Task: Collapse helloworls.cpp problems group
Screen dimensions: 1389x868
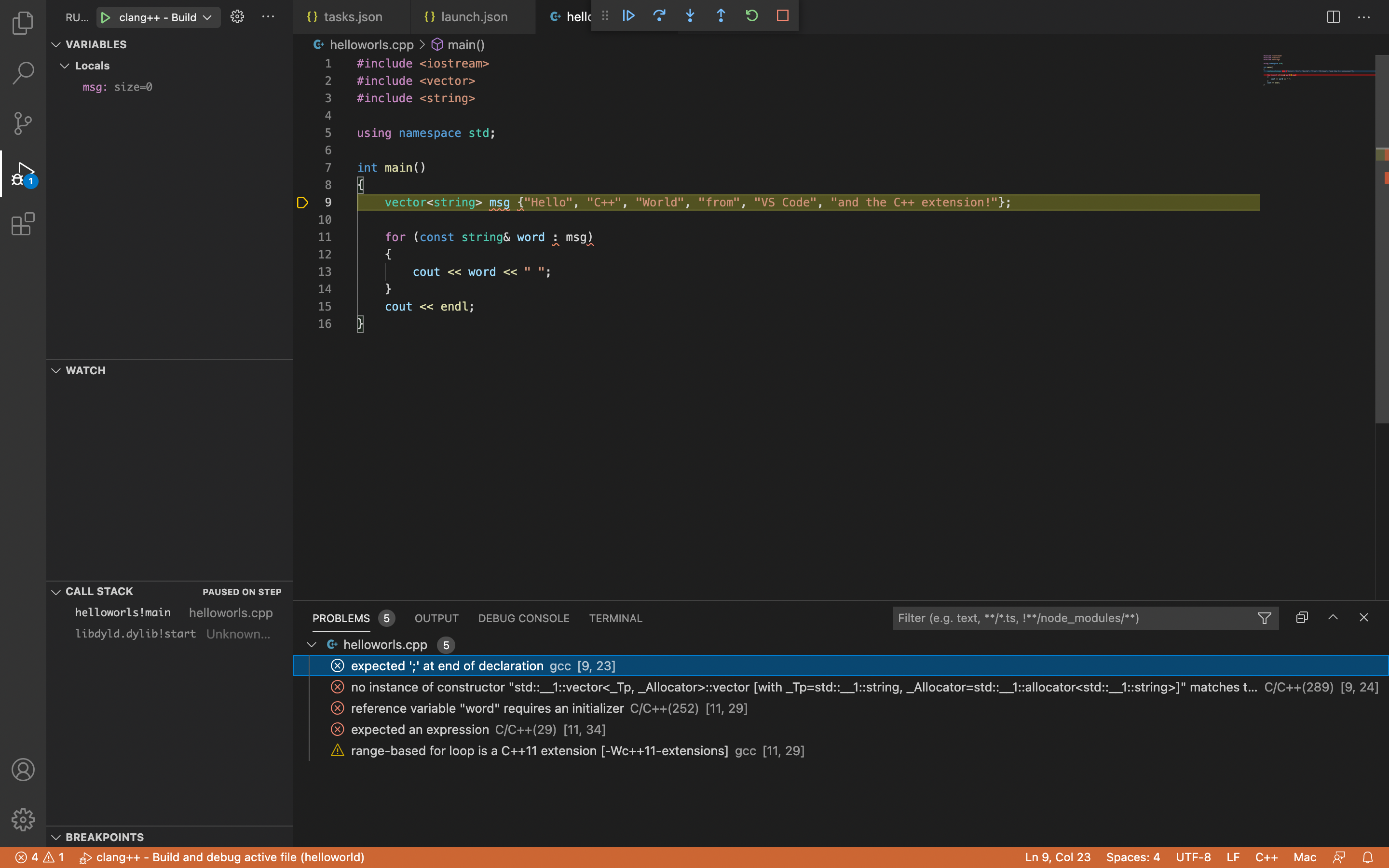Action: click(x=312, y=645)
